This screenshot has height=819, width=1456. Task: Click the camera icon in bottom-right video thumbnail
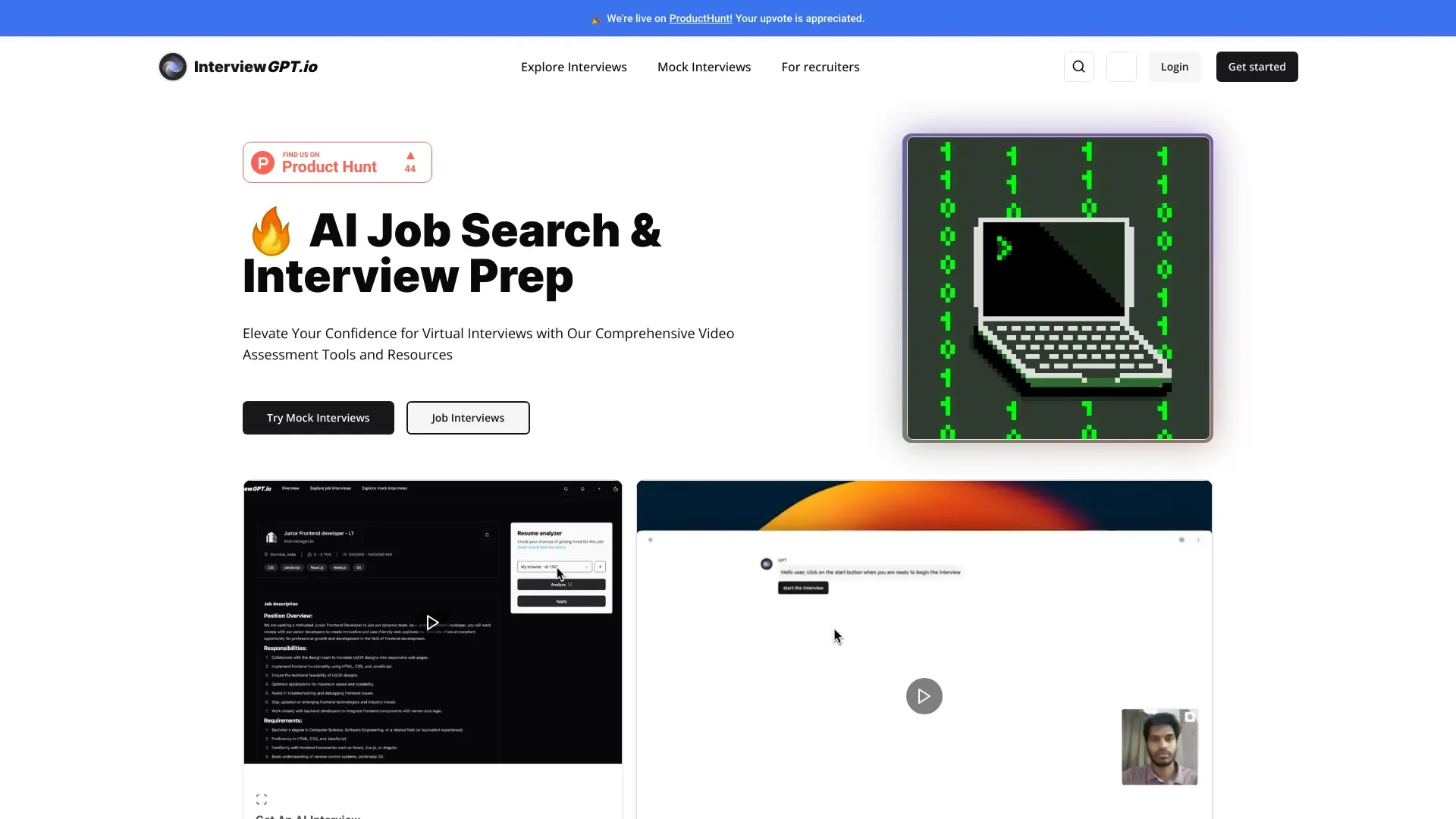(1190, 717)
